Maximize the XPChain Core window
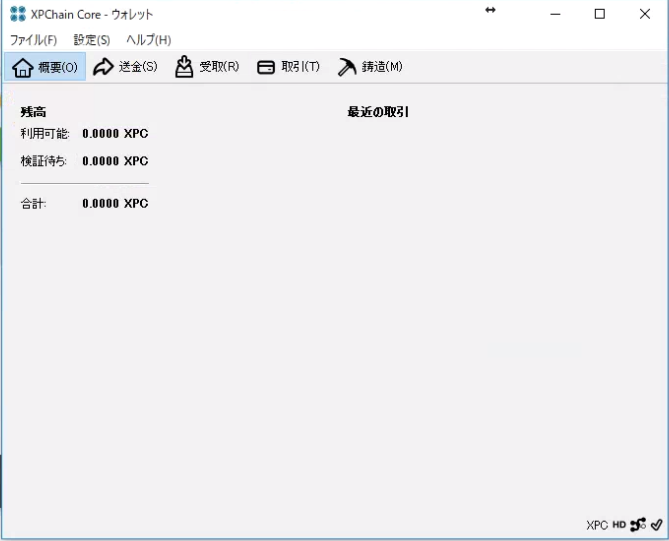669x541 pixels. (599, 14)
